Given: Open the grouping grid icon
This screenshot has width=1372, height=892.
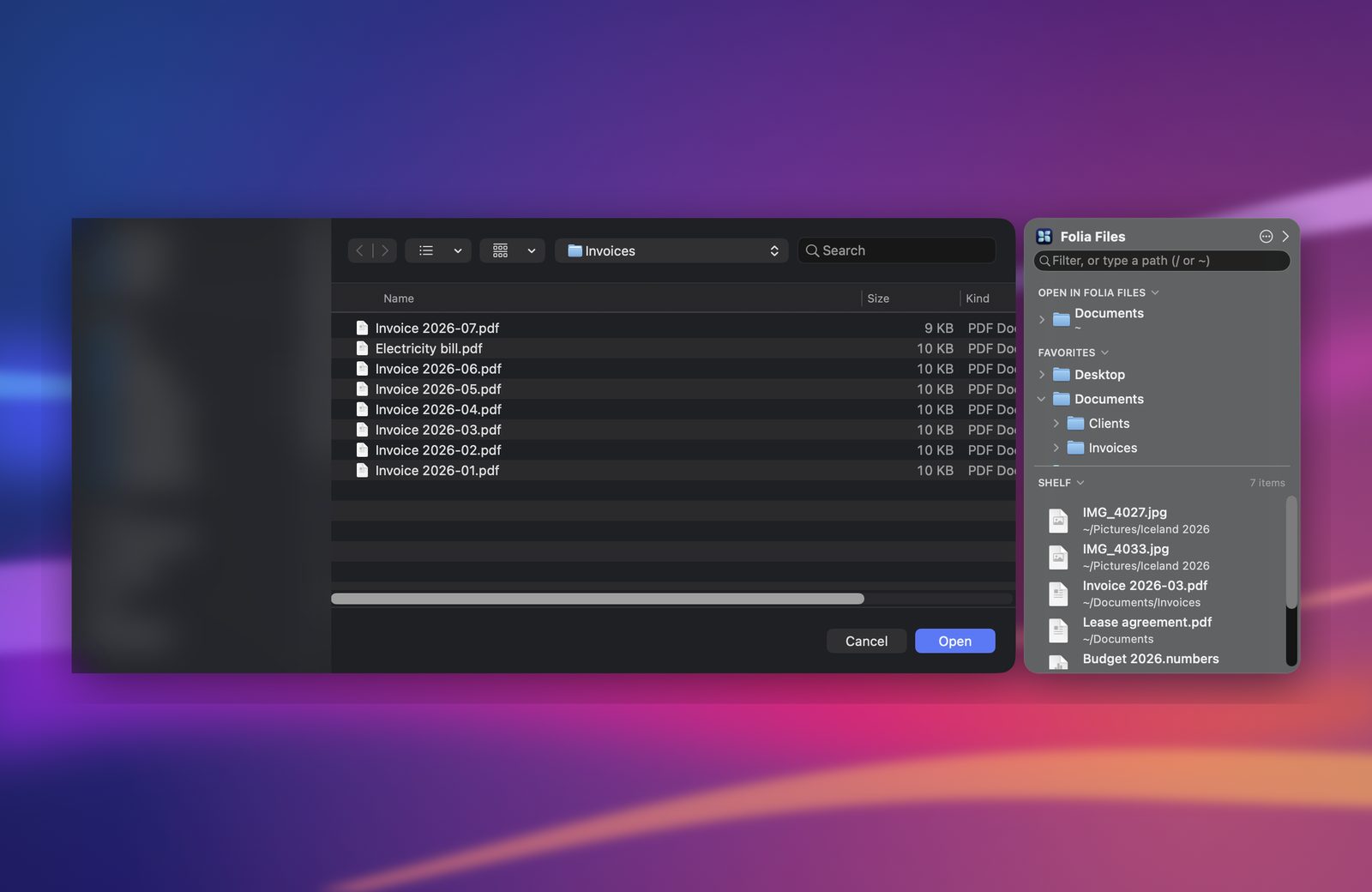Looking at the screenshot, I should point(501,250).
